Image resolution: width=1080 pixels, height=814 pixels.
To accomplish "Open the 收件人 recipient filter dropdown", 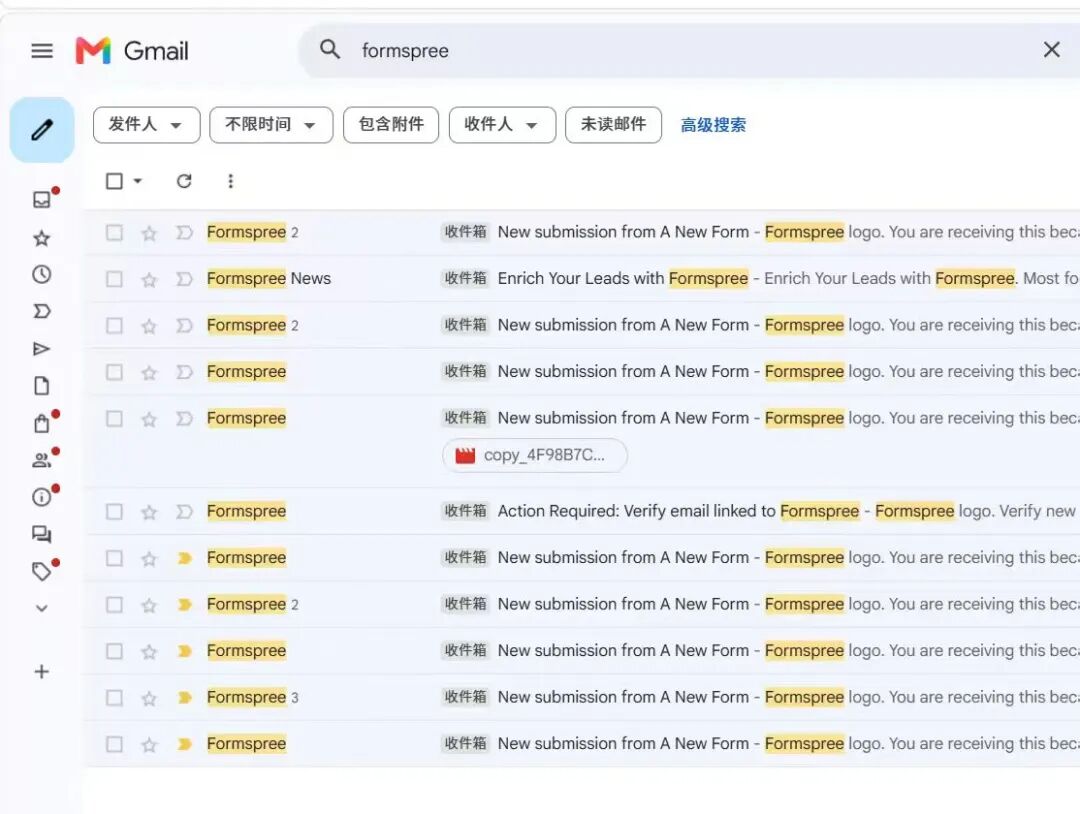I will point(502,125).
